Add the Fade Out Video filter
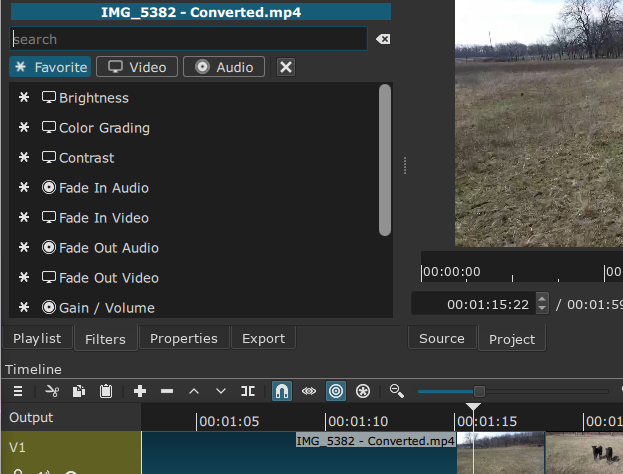The image size is (623, 474). coord(194,278)
